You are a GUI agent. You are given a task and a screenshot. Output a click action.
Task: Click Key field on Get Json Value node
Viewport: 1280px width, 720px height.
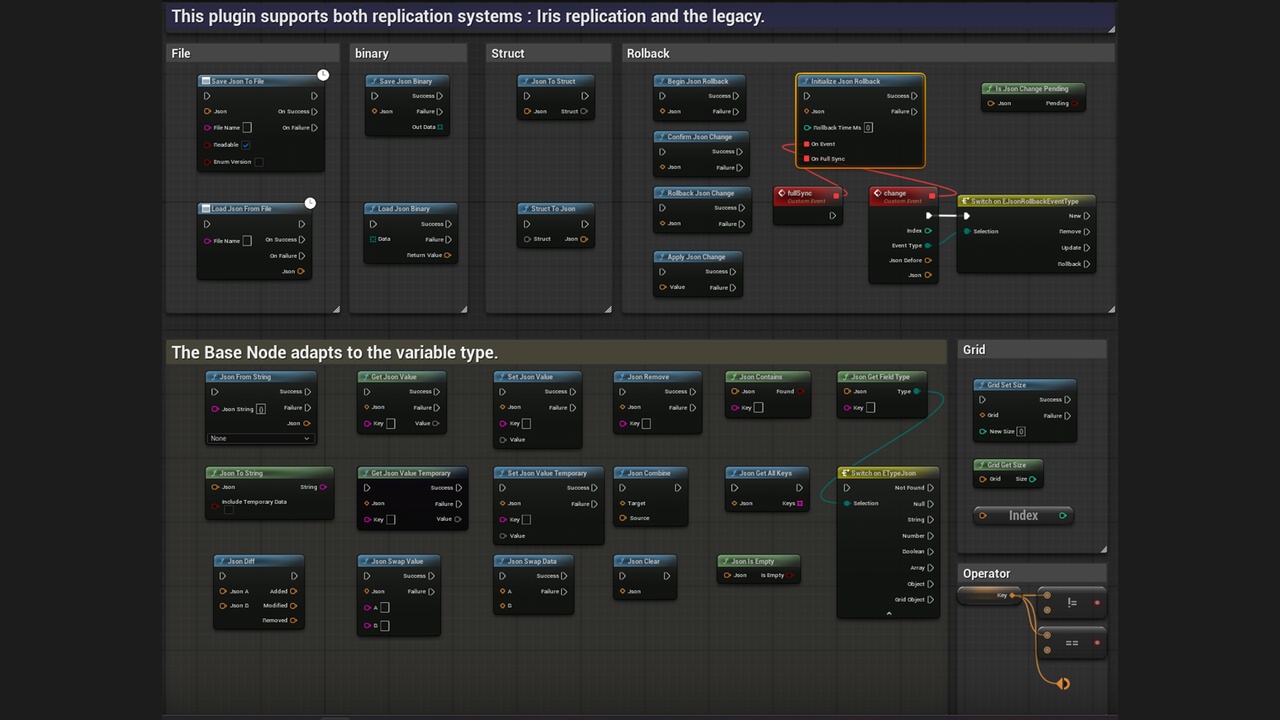tap(391, 423)
